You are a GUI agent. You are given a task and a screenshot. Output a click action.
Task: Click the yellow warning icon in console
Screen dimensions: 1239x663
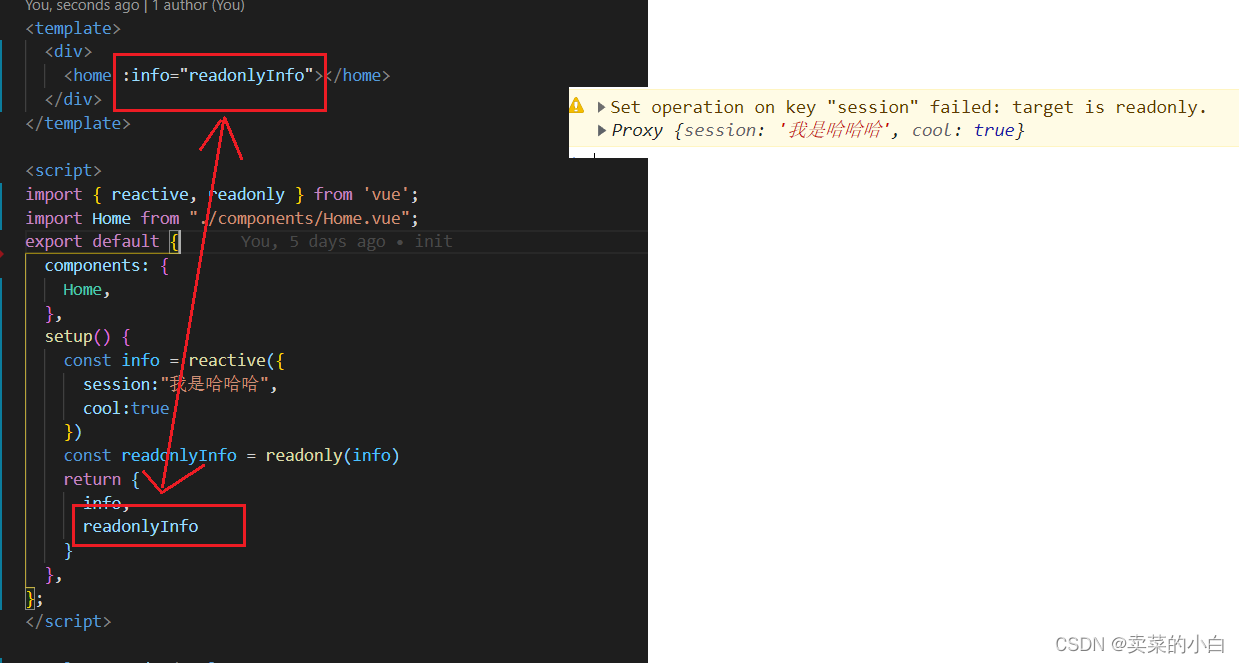click(577, 106)
